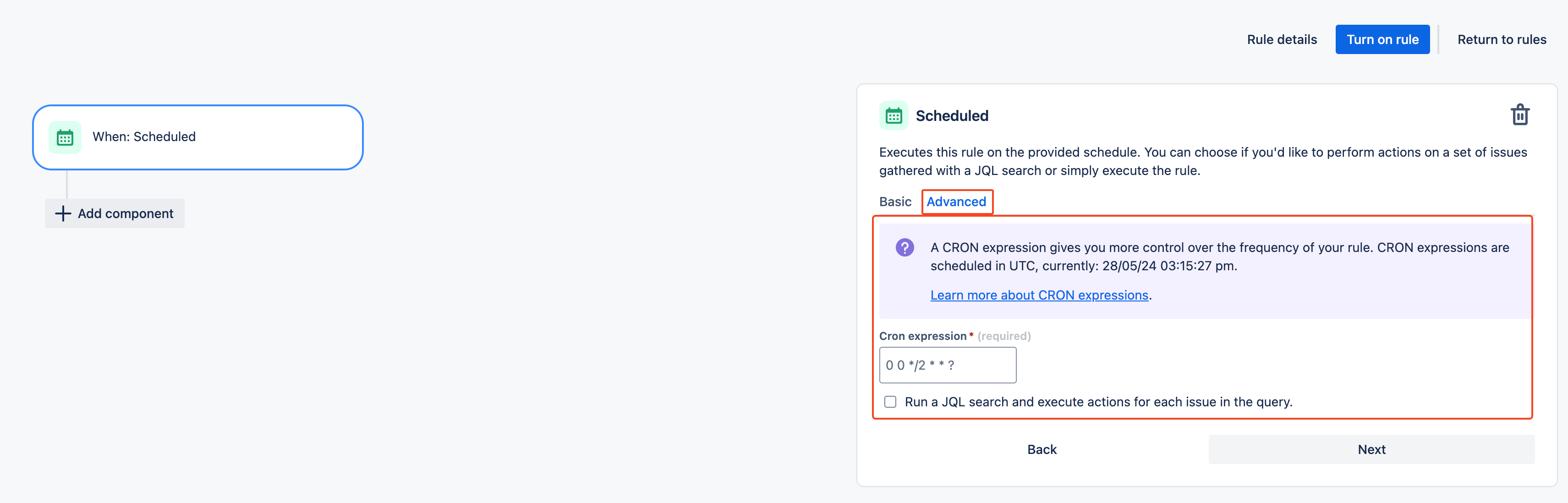Click the Back button
Image resolution: width=1568 pixels, height=503 pixels.
coord(1042,449)
